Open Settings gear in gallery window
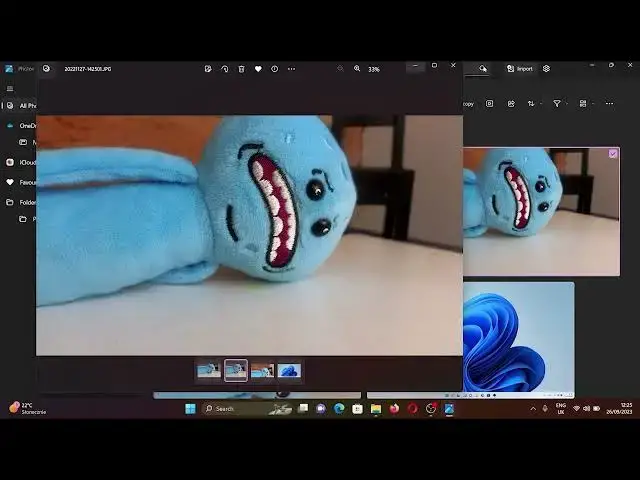The height and width of the screenshot is (480, 640). (547, 69)
